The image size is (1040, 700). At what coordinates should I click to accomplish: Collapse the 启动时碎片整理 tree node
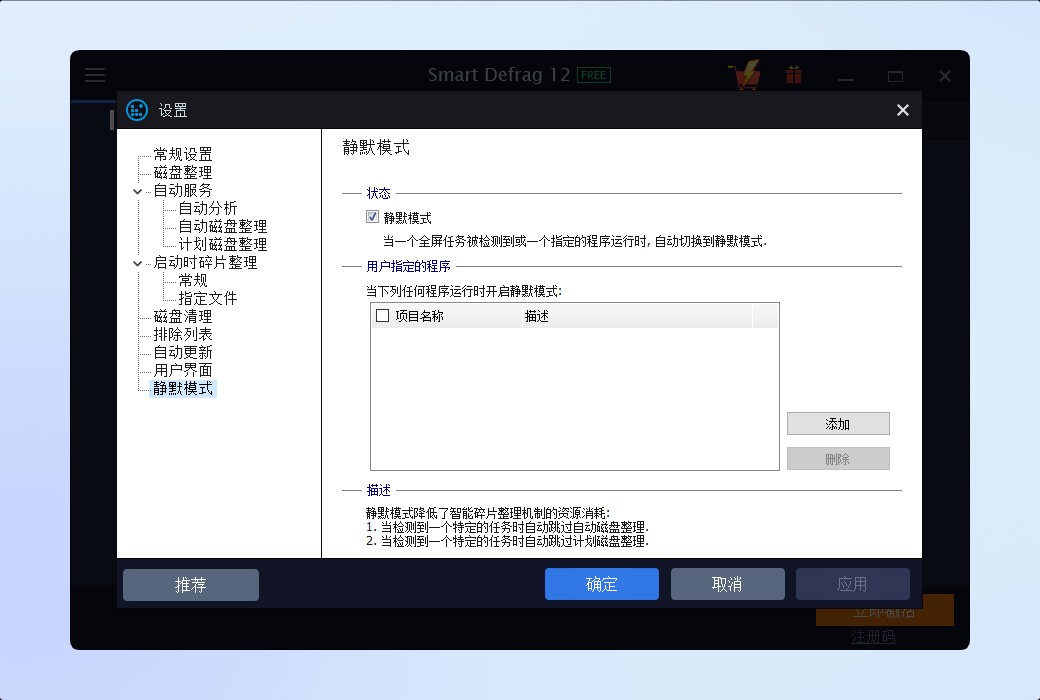click(137, 263)
